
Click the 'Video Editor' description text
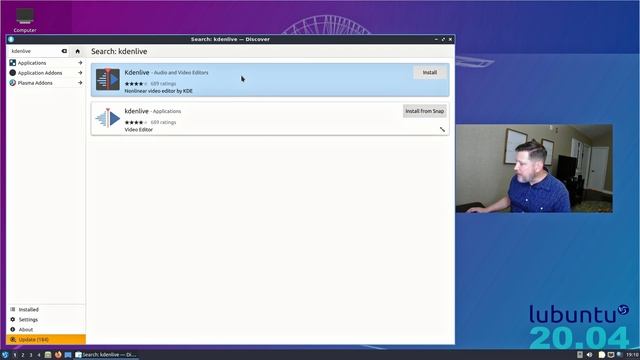(139, 130)
